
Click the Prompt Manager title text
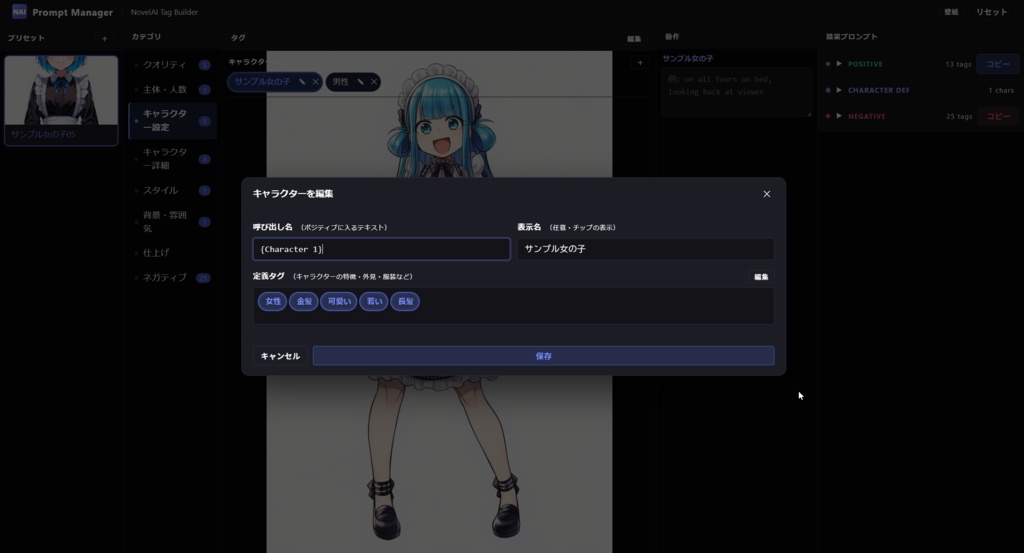72,12
